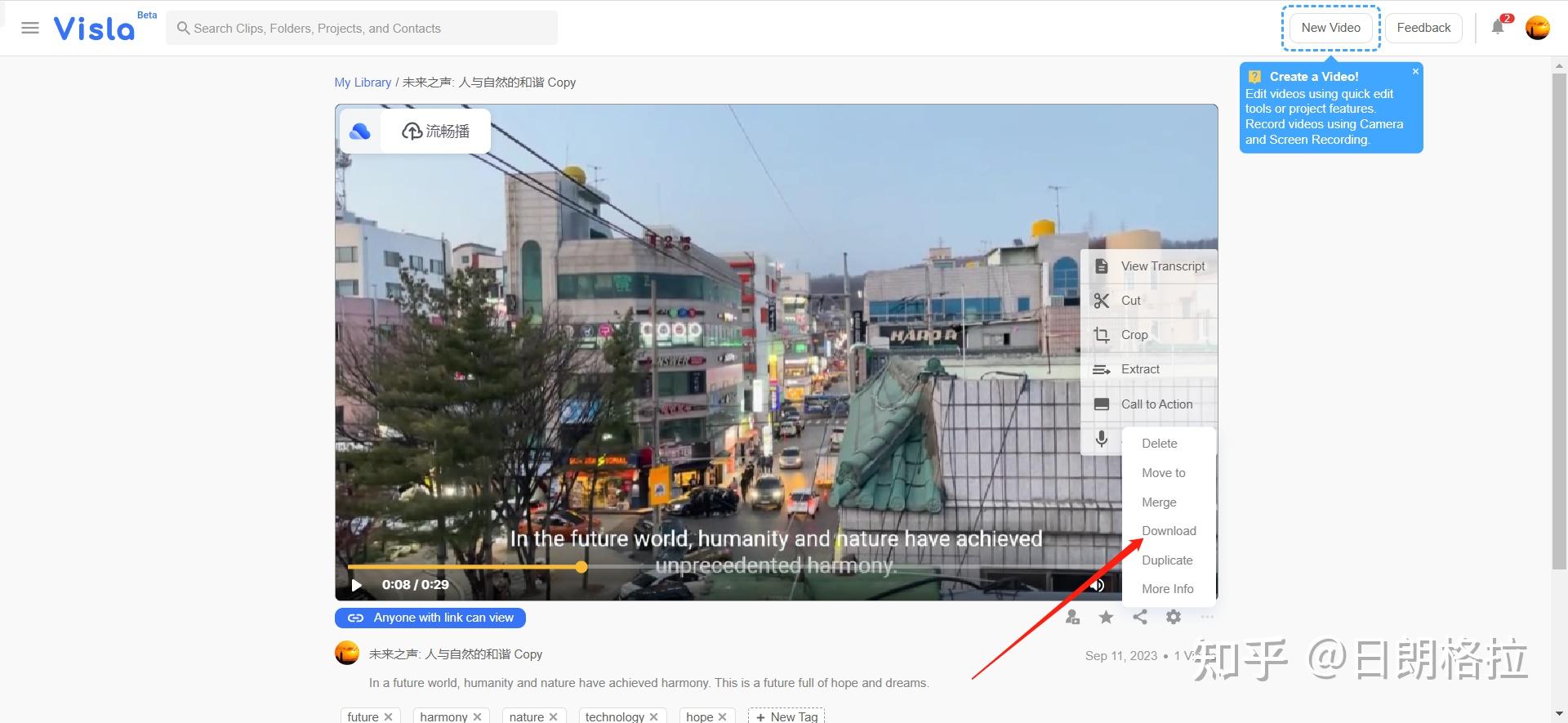
Task: Play the video
Action: (x=356, y=585)
